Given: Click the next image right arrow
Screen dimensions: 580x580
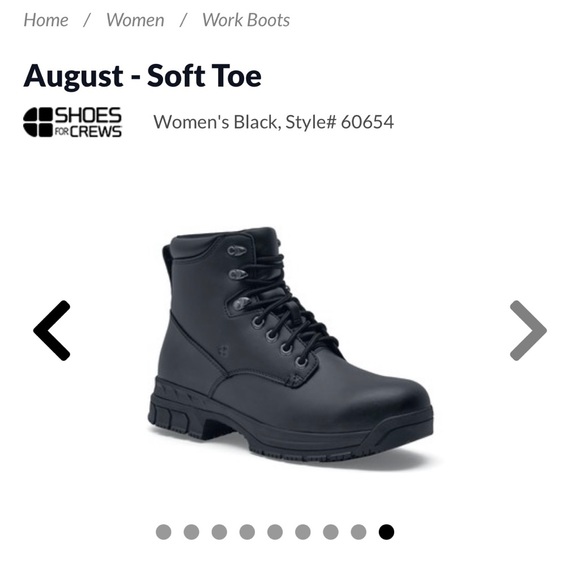Looking at the screenshot, I should (x=528, y=330).
